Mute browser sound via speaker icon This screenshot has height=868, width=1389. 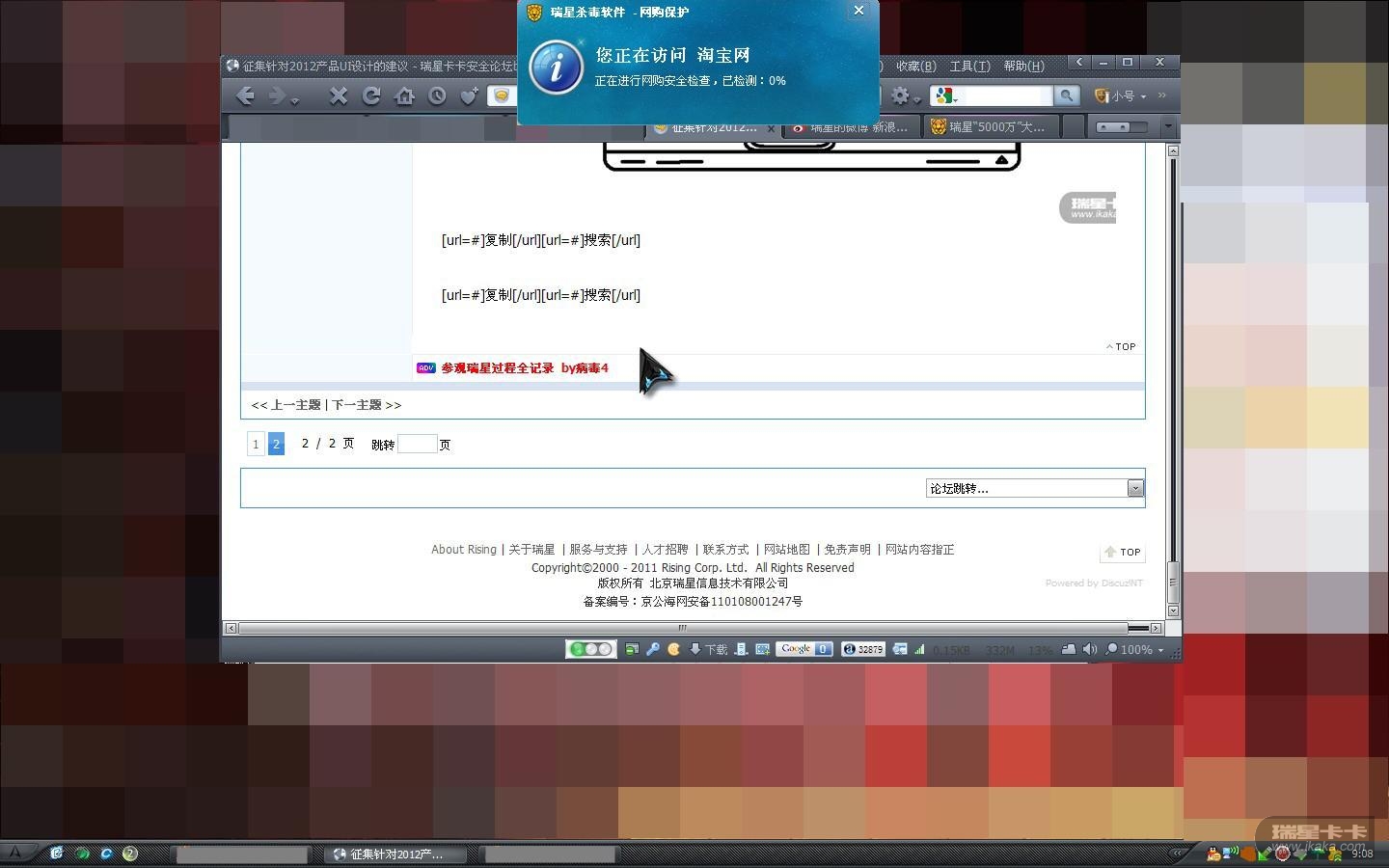point(1090,649)
